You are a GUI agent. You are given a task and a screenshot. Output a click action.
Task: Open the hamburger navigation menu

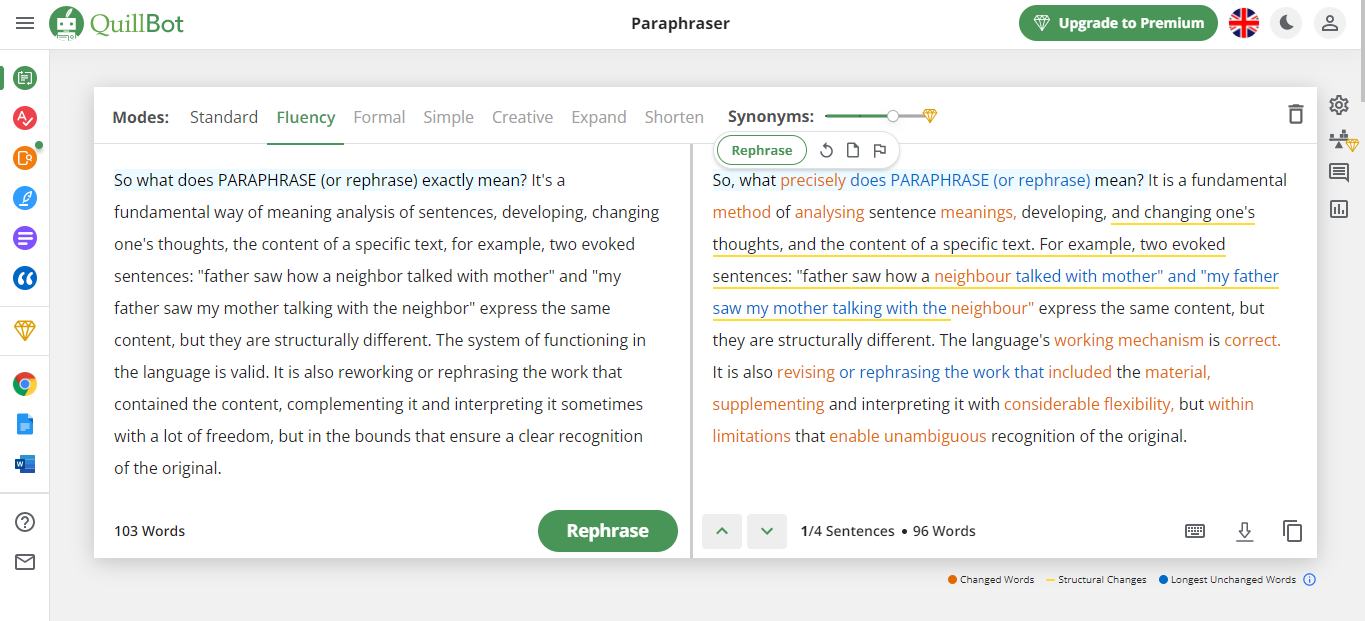pos(25,23)
